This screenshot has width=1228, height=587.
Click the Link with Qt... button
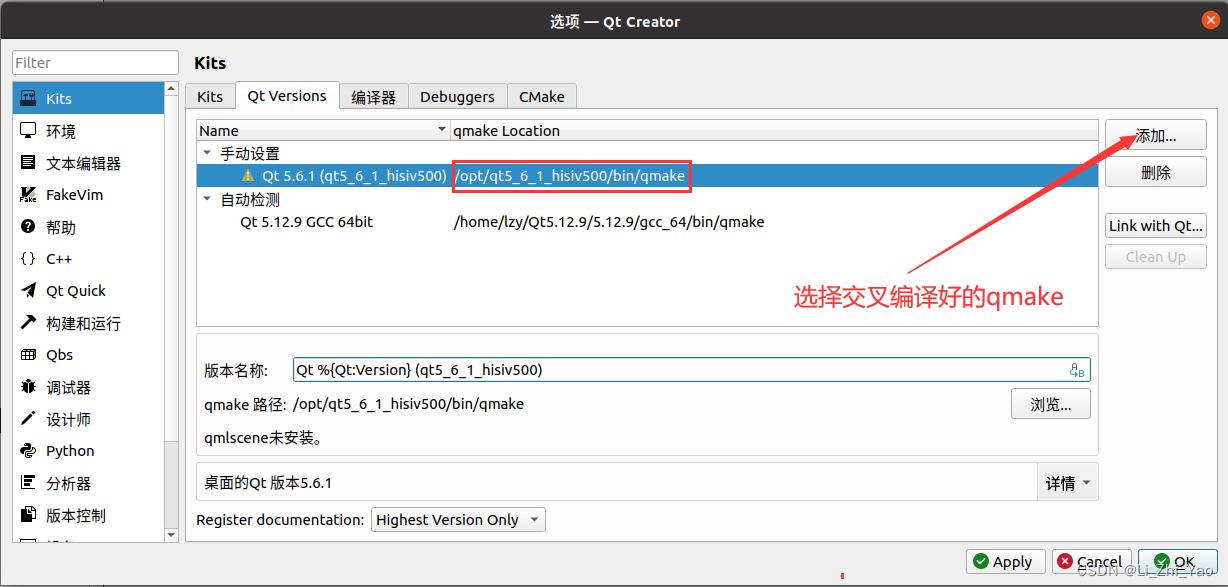click(x=1155, y=225)
